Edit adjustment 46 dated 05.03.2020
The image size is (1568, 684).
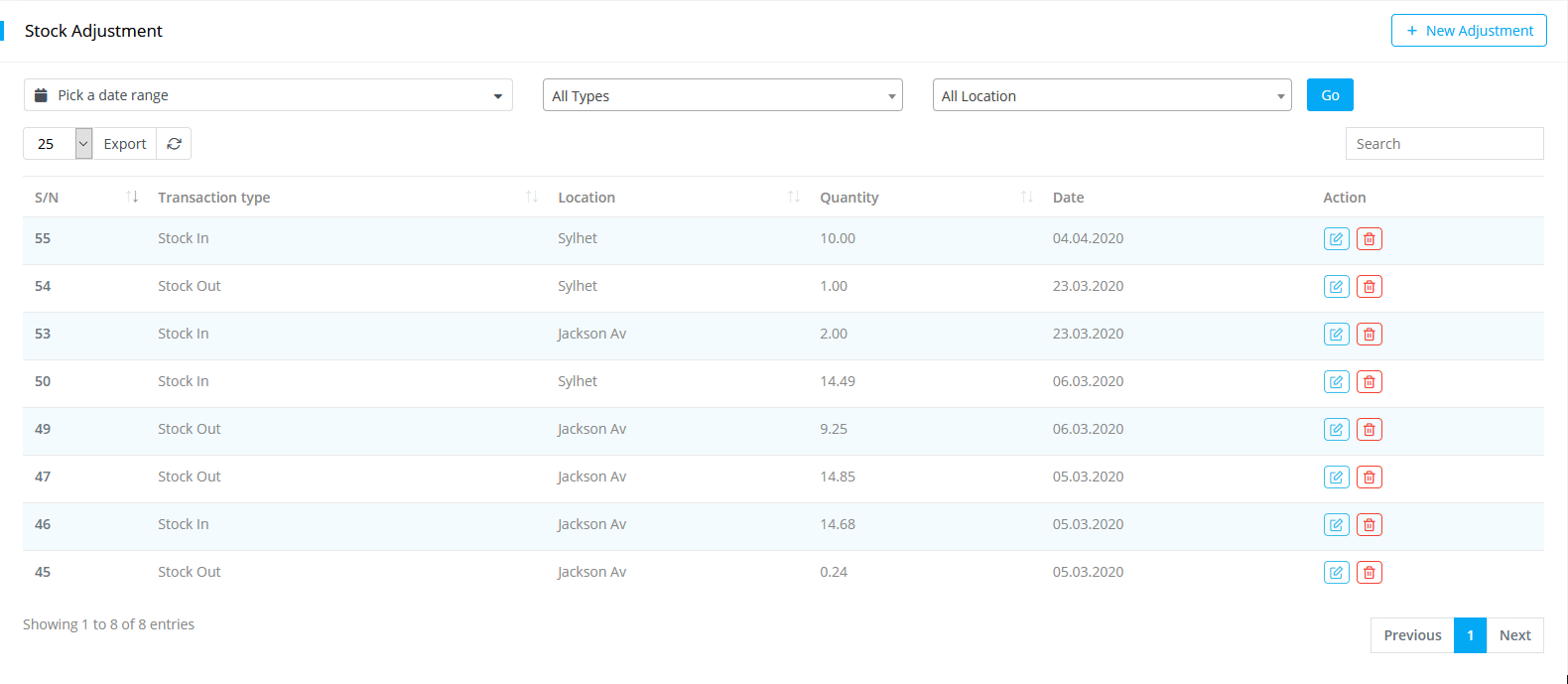(1336, 525)
